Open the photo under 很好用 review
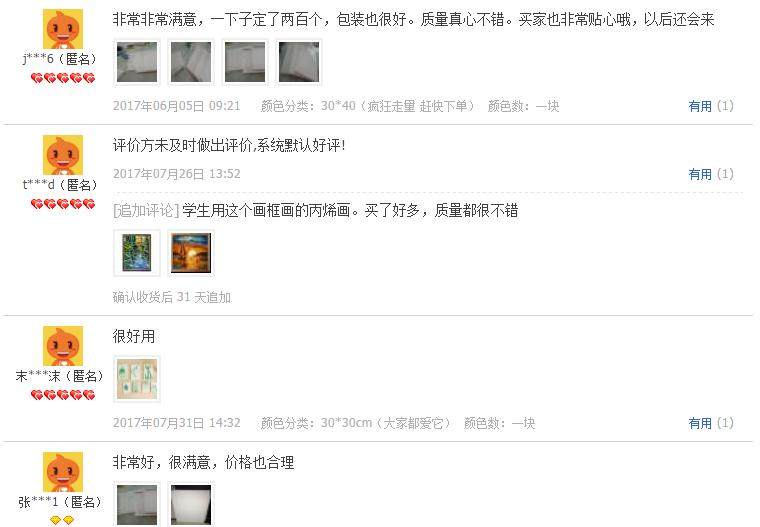The width and height of the screenshot is (760, 527). click(x=137, y=379)
